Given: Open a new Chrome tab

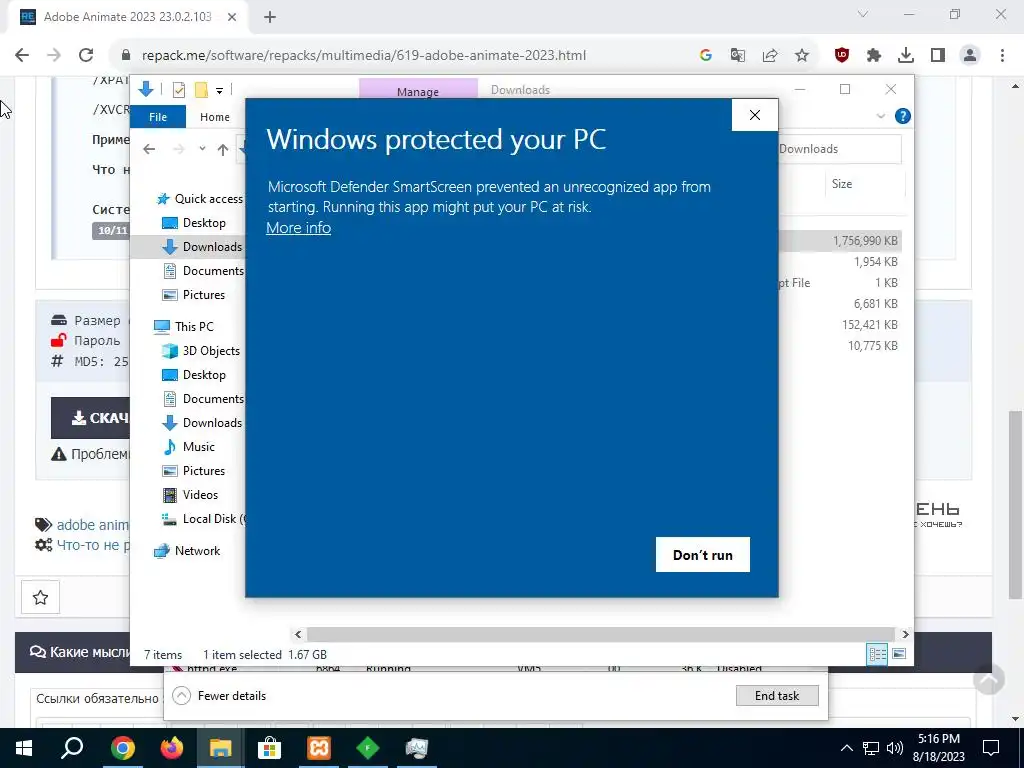Looking at the screenshot, I should [270, 17].
